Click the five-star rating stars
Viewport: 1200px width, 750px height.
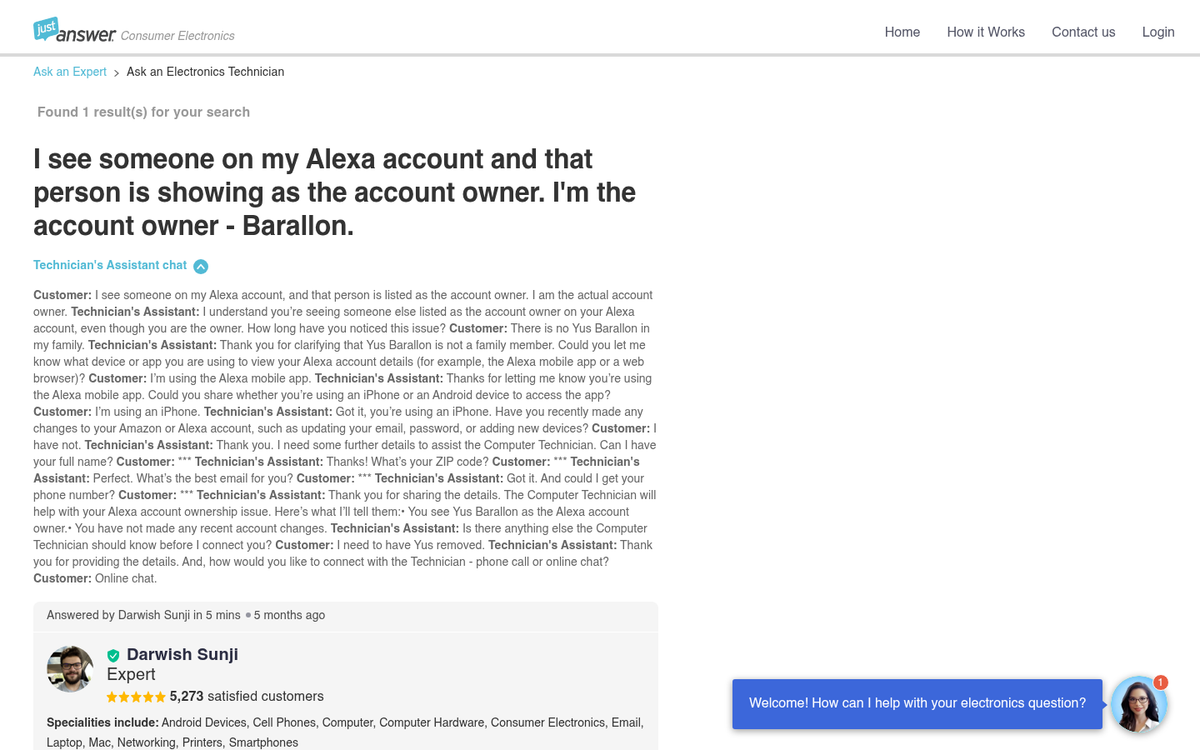coord(134,696)
